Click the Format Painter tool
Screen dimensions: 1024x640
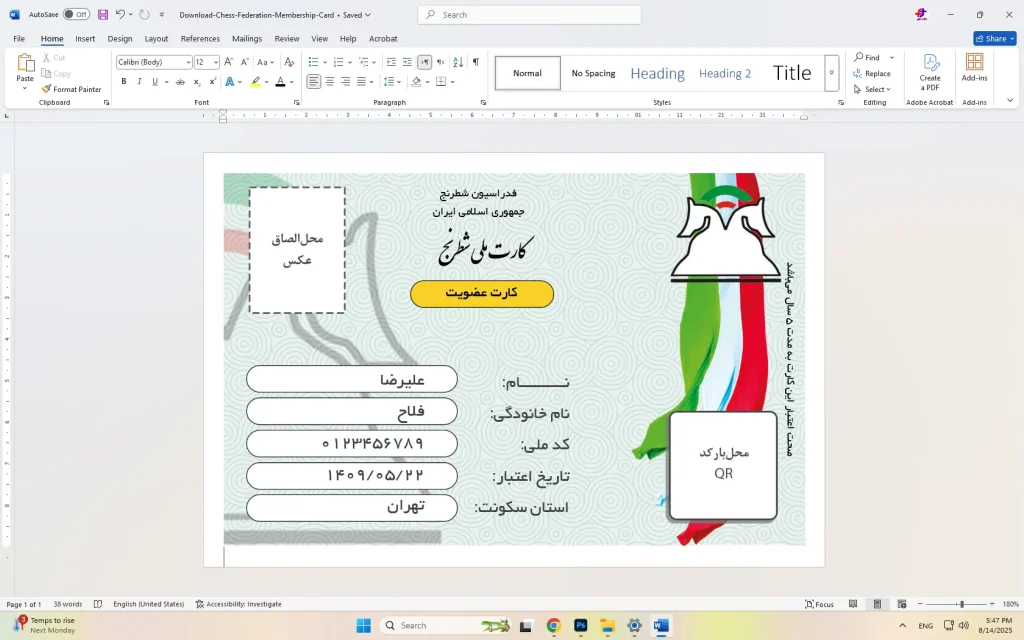(x=71, y=89)
